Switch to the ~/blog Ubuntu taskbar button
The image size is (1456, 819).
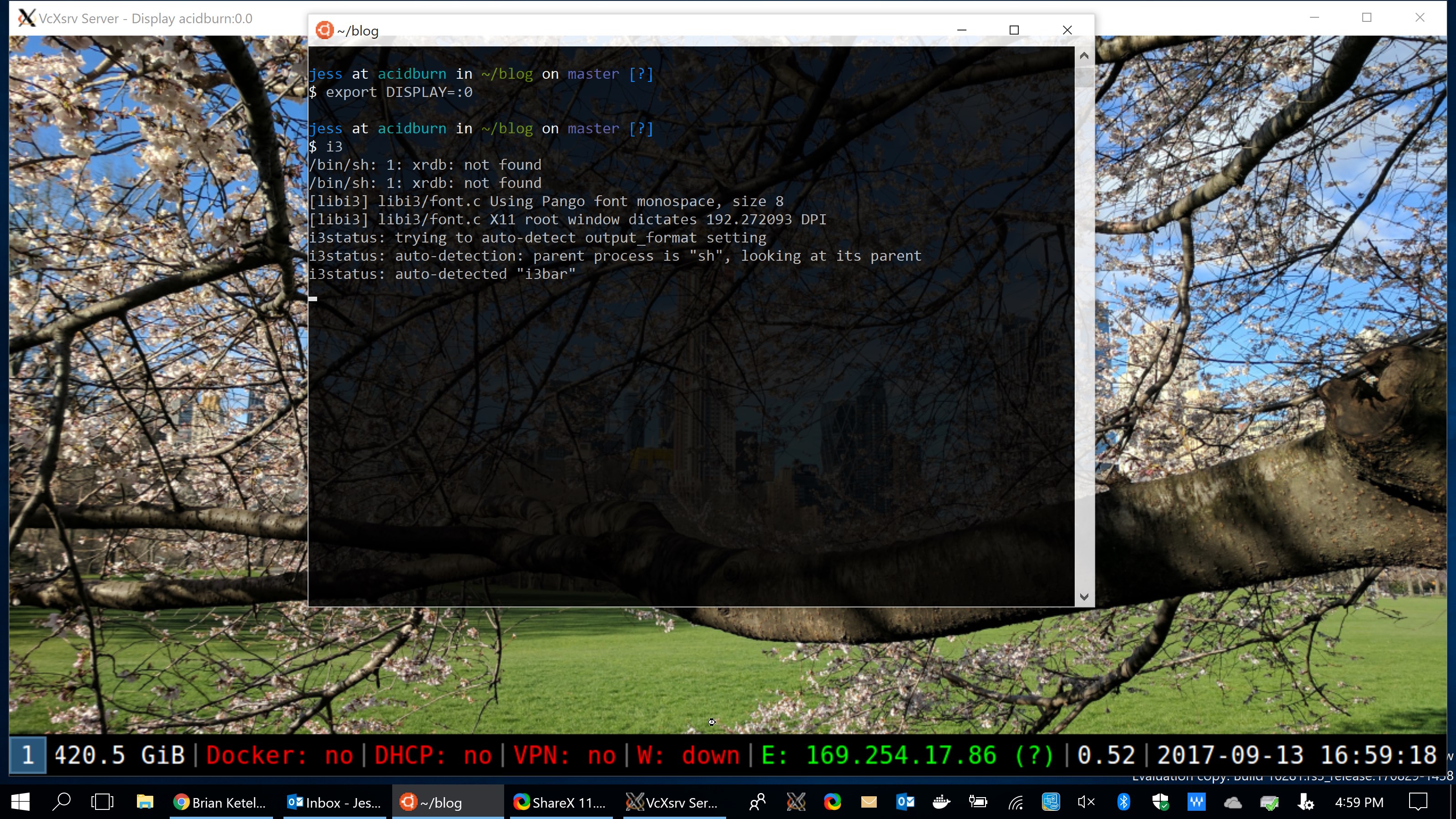click(448, 801)
